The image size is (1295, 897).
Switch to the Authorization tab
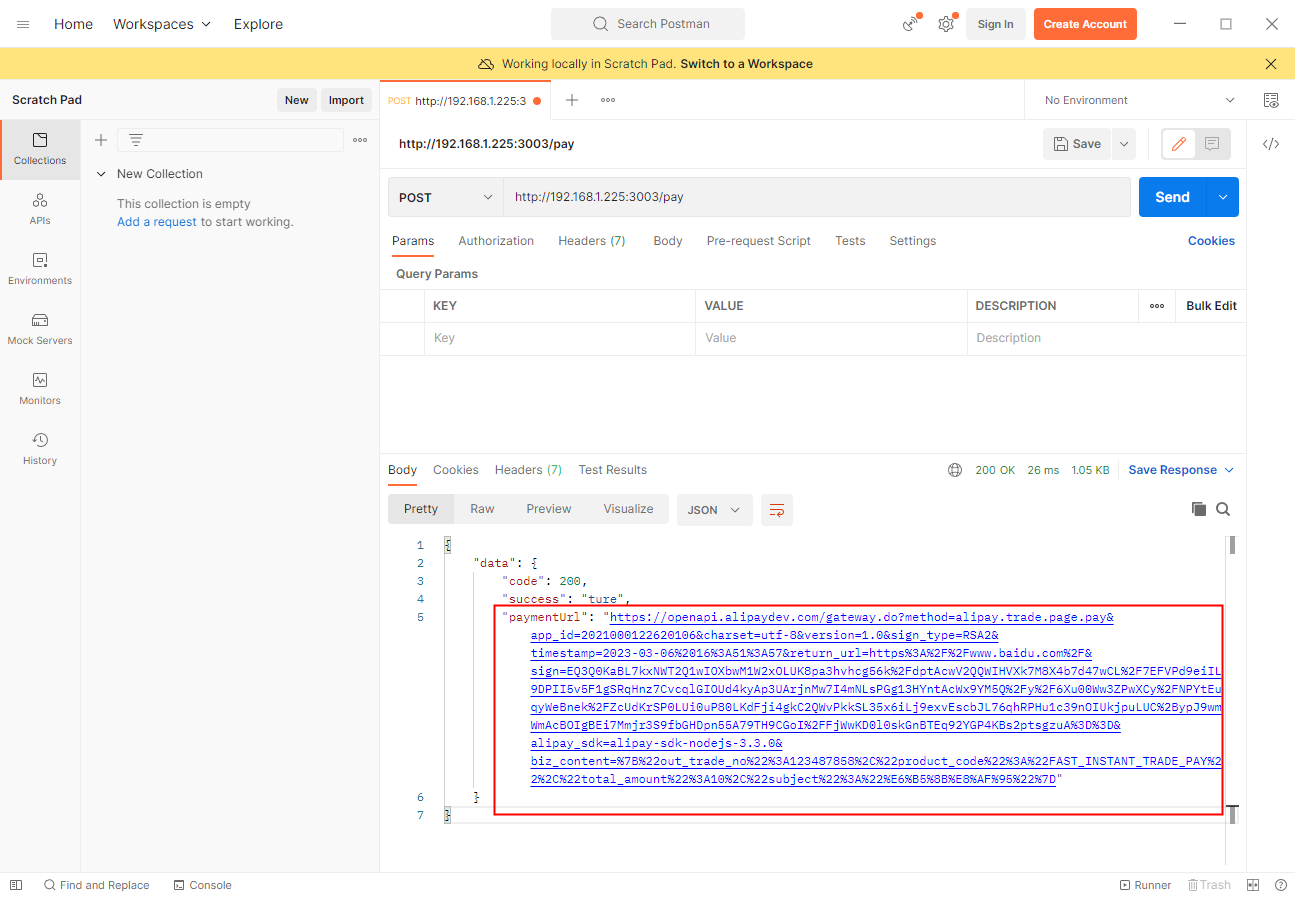496,241
